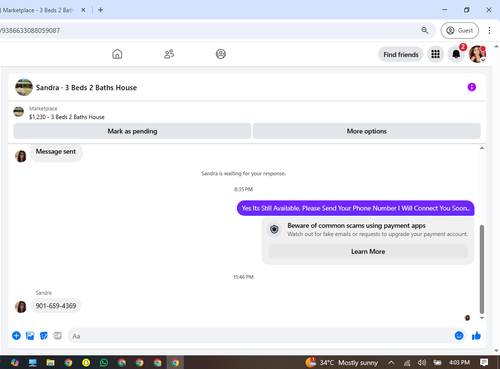500x369 pixels.
Task: Open the emoji picker smiley
Action: point(459,335)
